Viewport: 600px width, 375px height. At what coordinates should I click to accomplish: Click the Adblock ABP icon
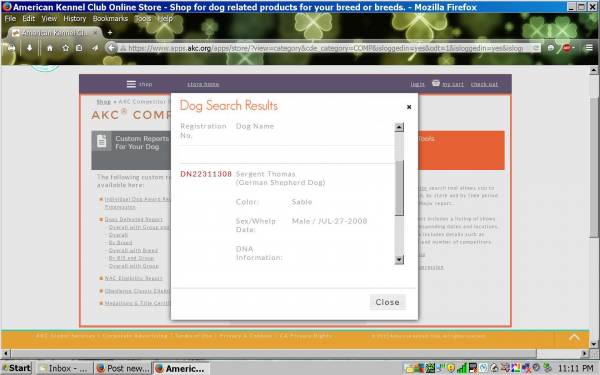click(567, 48)
